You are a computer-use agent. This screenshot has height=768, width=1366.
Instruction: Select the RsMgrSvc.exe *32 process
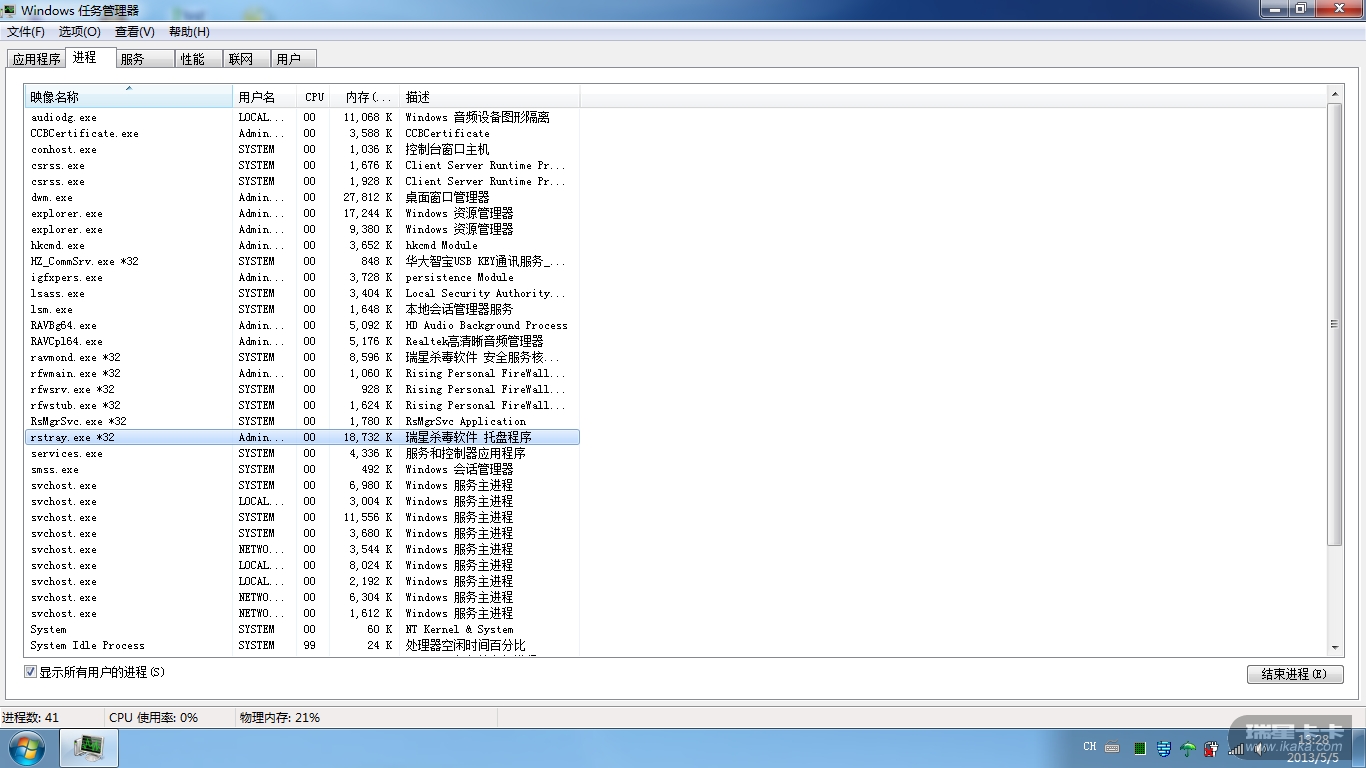coord(302,421)
